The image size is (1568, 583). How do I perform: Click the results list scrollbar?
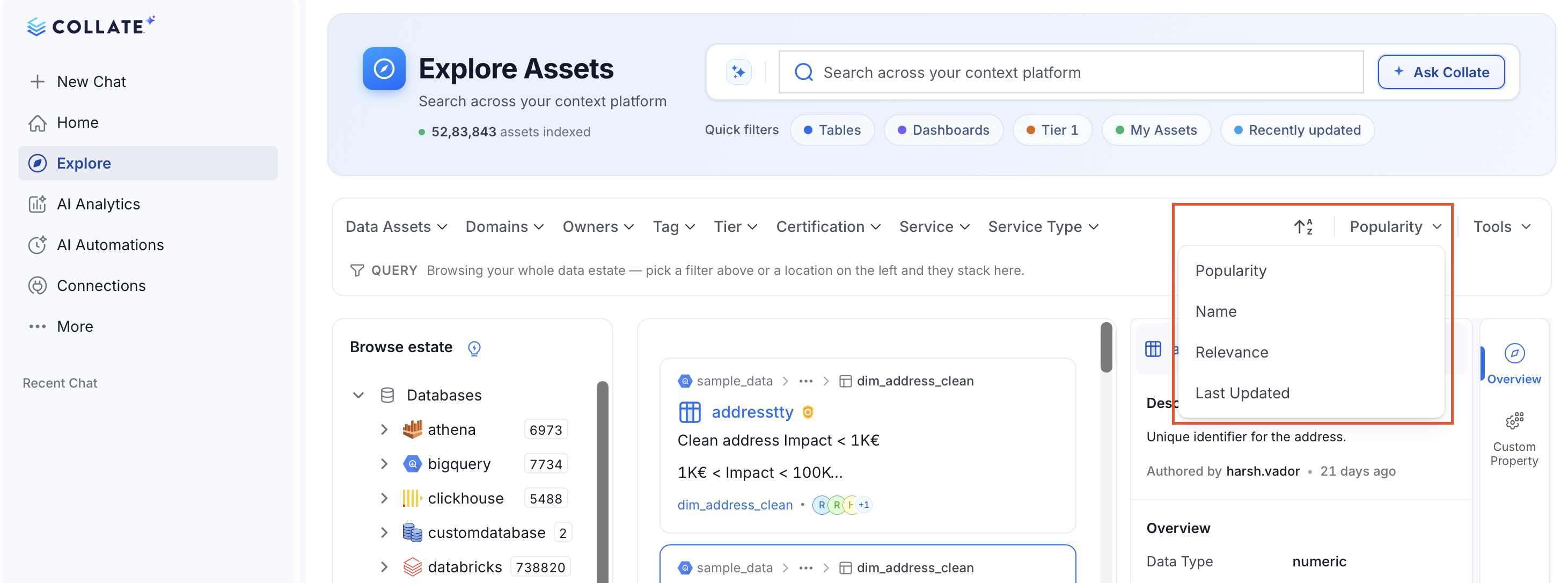click(1106, 347)
